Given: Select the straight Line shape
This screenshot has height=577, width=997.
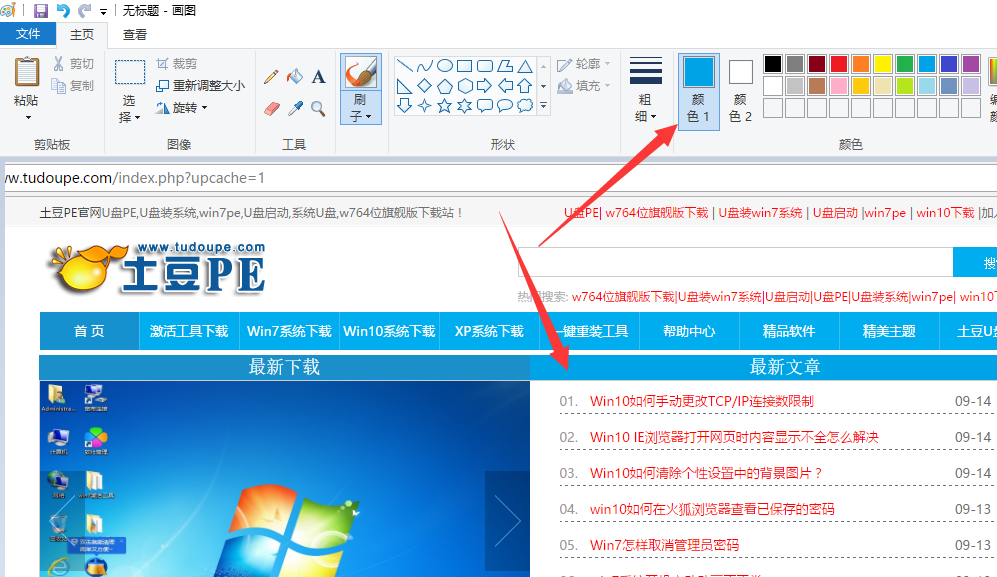Looking at the screenshot, I should (404, 66).
